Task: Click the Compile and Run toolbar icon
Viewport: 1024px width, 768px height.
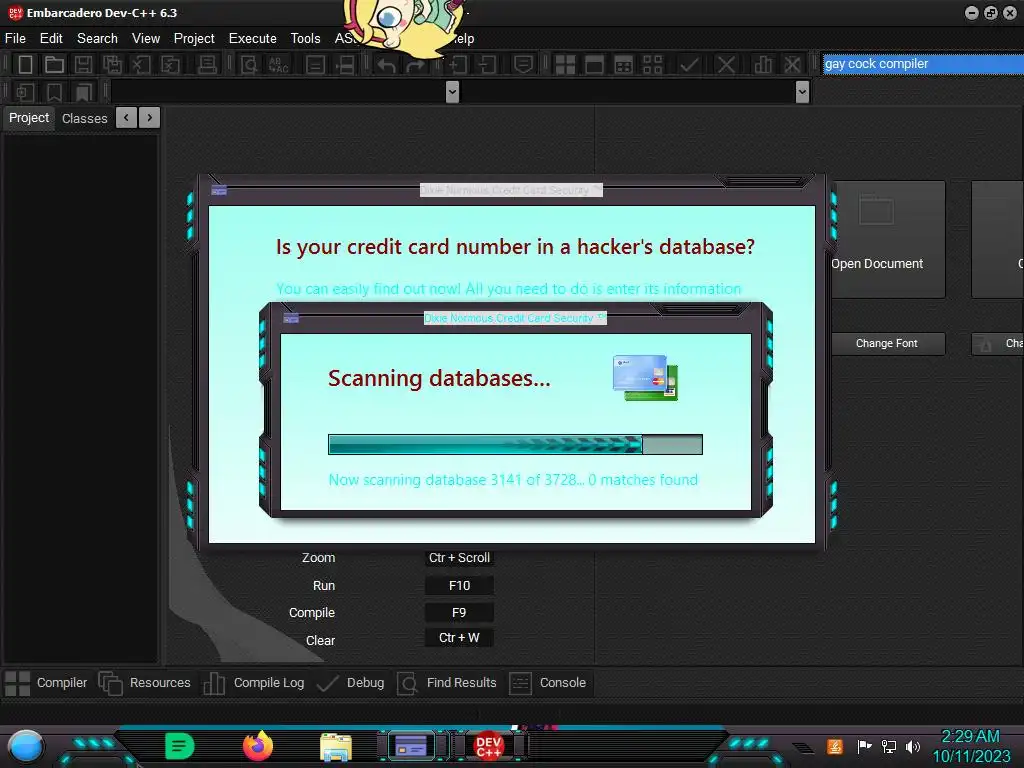Action: (624, 65)
